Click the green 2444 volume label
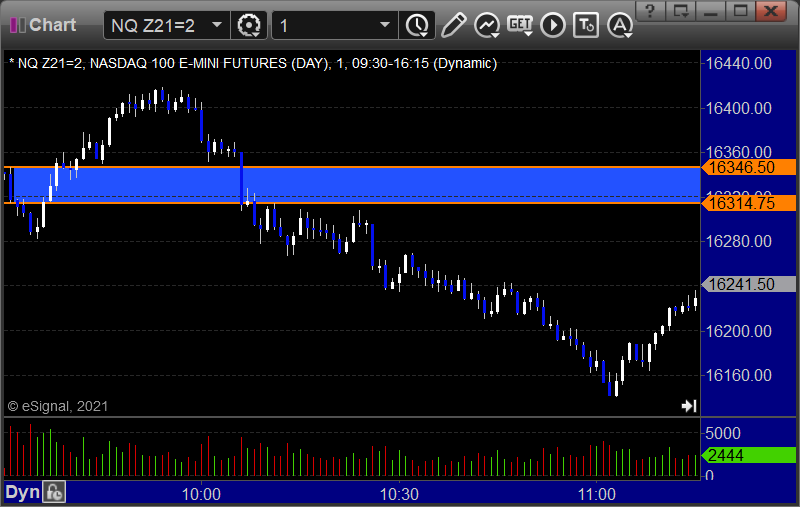The image size is (800, 507). pos(748,455)
